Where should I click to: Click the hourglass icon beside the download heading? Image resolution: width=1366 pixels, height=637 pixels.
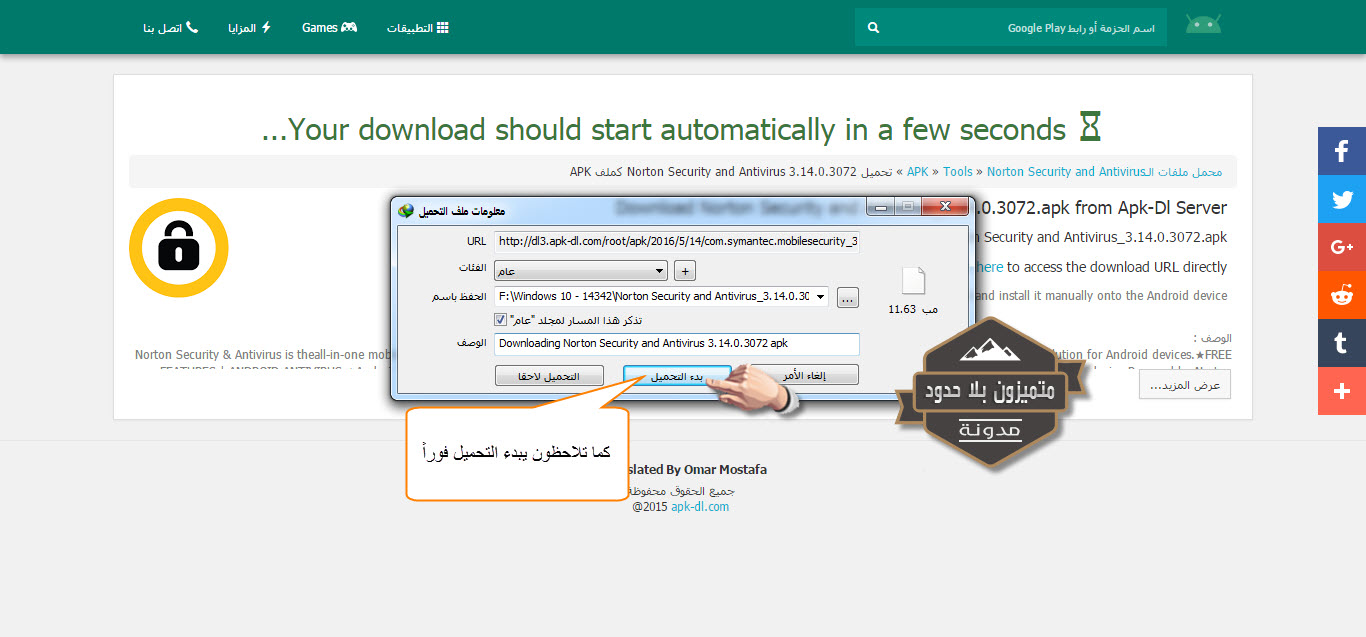click(x=1089, y=128)
